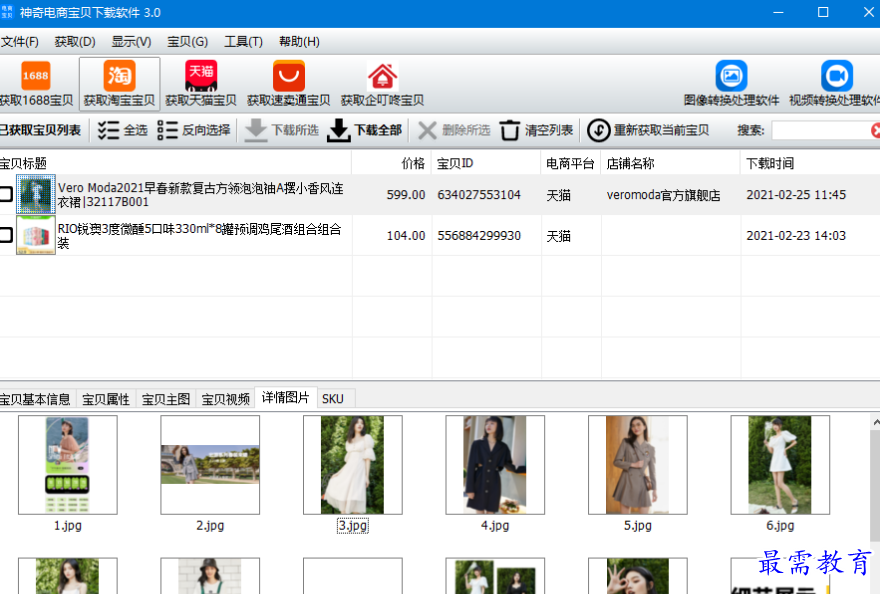Click the 3.jpg filename label
This screenshot has height=594, width=880.
coord(352,526)
